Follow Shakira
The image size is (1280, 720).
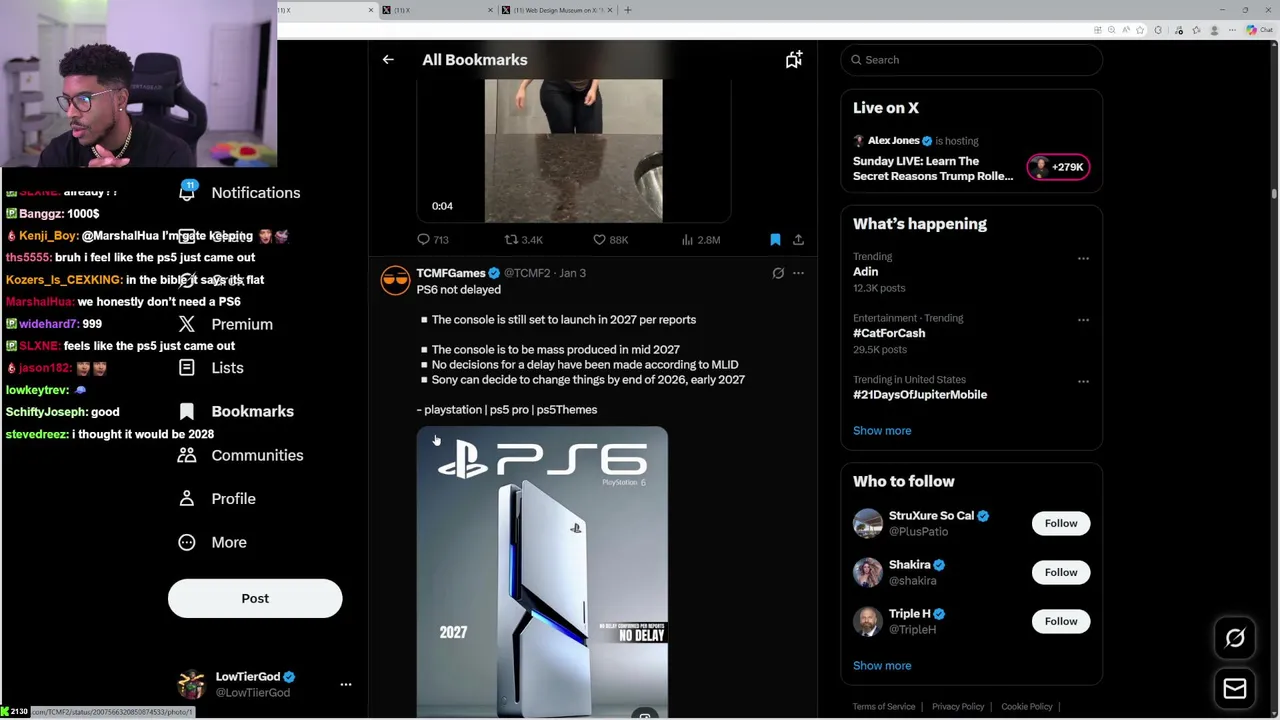tap(1061, 572)
